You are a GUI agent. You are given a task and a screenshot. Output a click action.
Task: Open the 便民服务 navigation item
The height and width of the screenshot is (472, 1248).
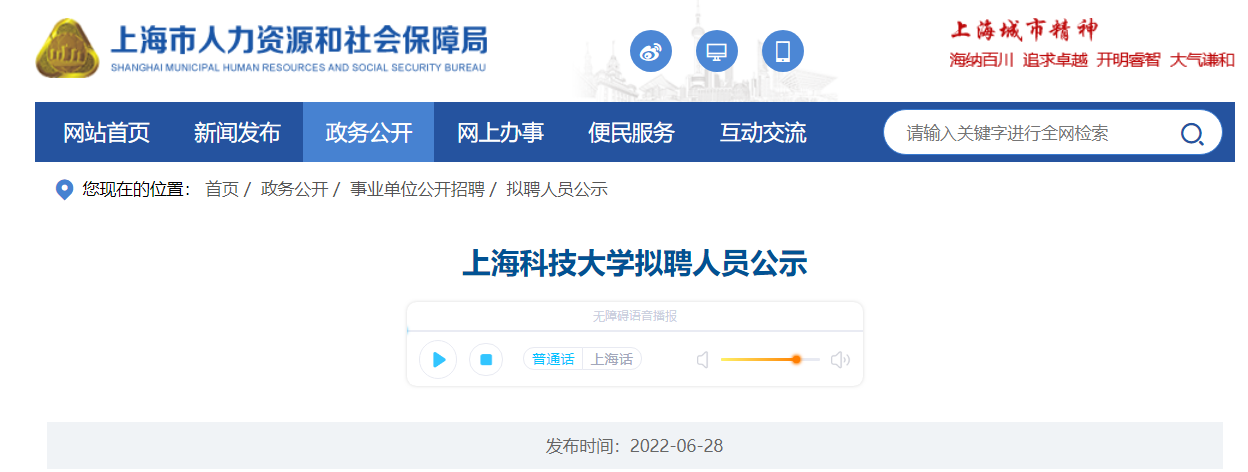click(x=631, y=133)
